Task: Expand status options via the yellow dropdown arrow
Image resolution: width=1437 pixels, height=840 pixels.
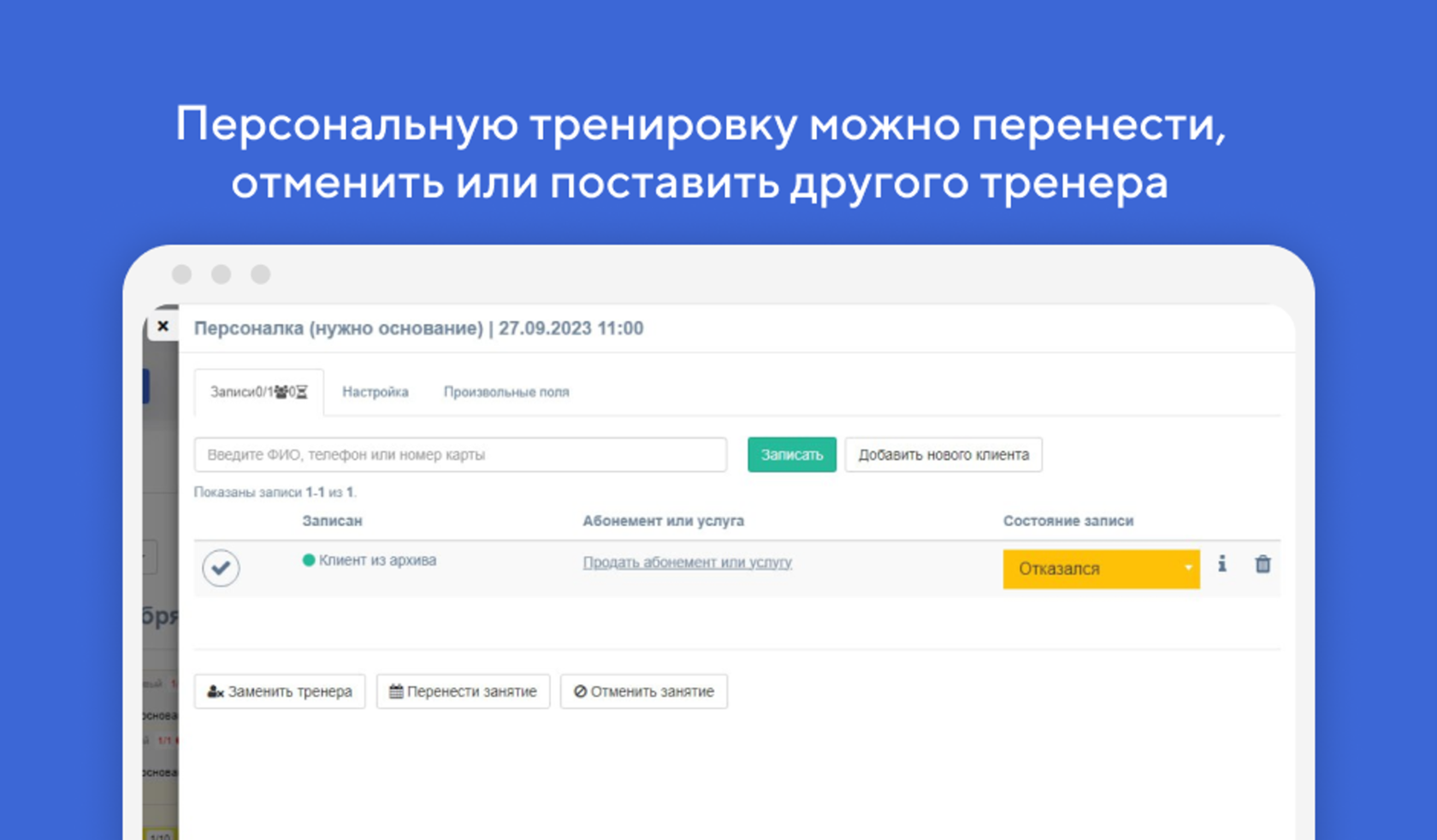Action: pos(1187,568)
